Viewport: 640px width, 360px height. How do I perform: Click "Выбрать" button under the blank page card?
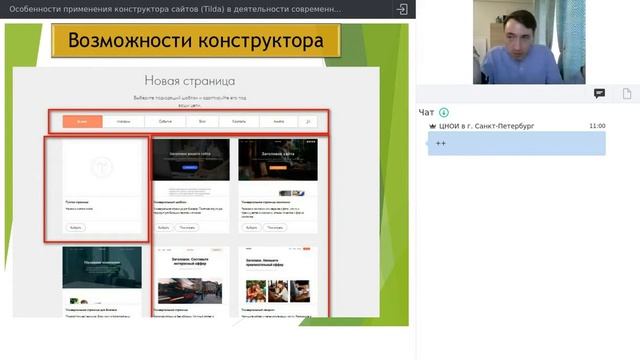coord(76,228)
